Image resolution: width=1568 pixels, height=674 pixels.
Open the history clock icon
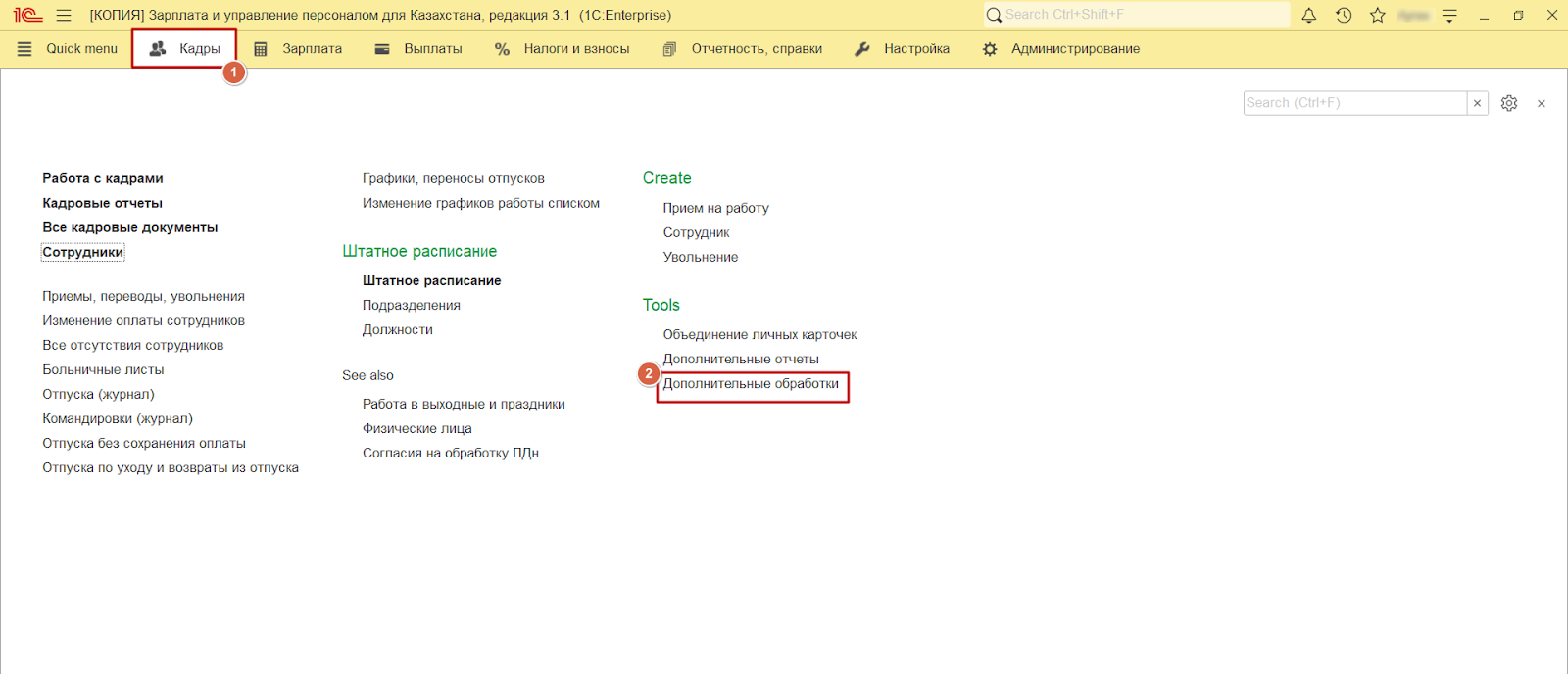[x=1344, y=15]
